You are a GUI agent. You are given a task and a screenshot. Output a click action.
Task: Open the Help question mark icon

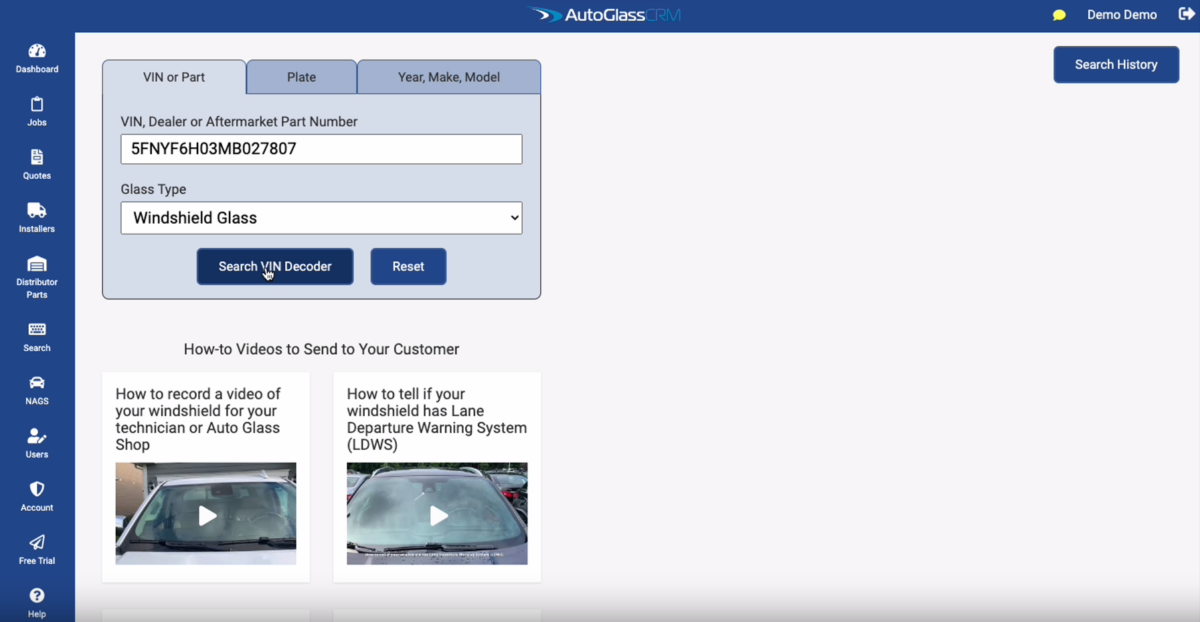click(x=37, y=596)
